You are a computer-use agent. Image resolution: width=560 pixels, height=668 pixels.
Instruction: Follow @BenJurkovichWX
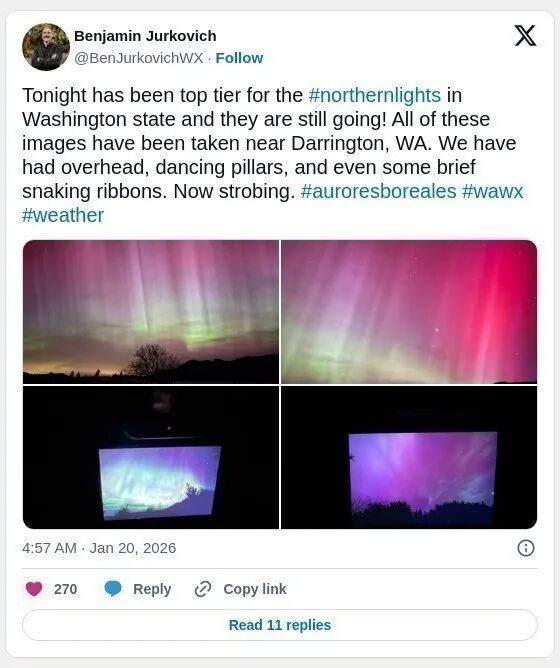[239, 58]
